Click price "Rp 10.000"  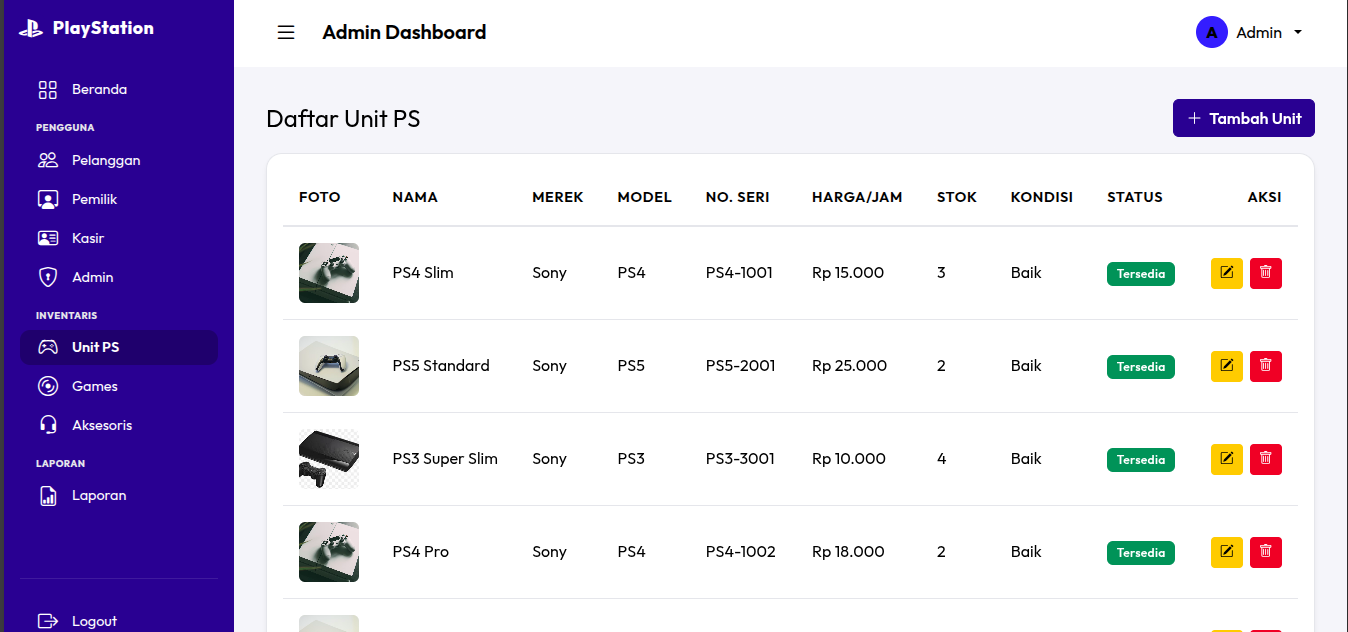tap(849, 459)
